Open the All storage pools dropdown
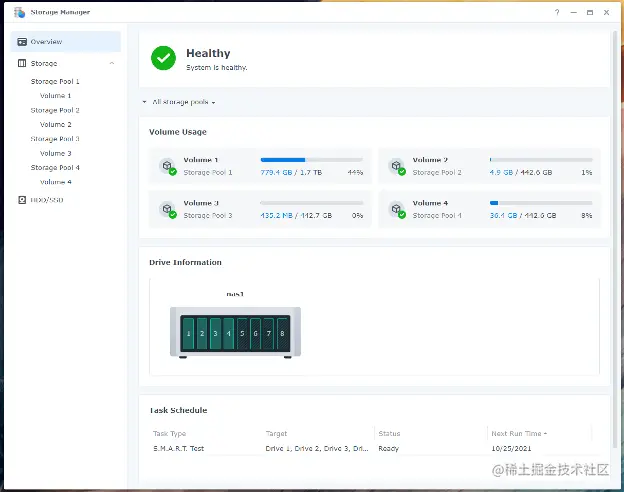This screenshot has width=624, height=492. click(x=184, y=102)
